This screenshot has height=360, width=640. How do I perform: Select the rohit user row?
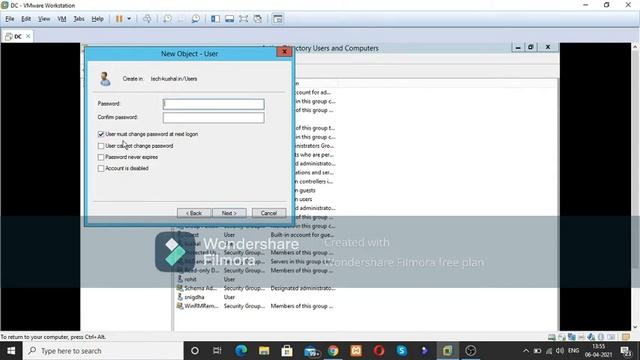(256, 279)
